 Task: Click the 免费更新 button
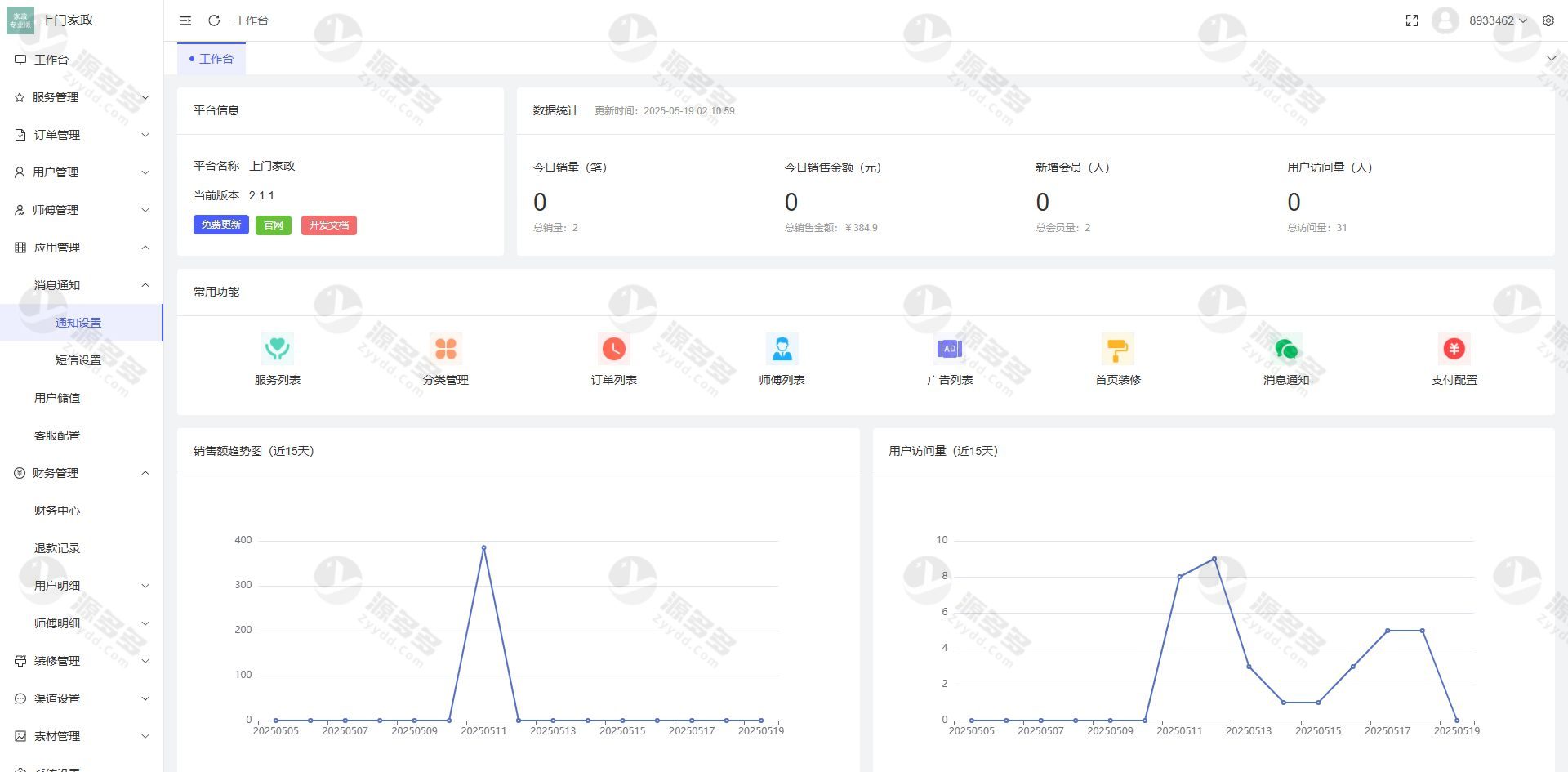click(220, 224)
